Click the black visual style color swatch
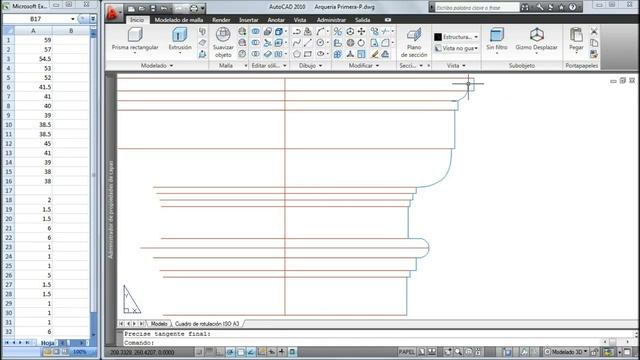This screenshot has height=360, width=640. pos(438,37)
